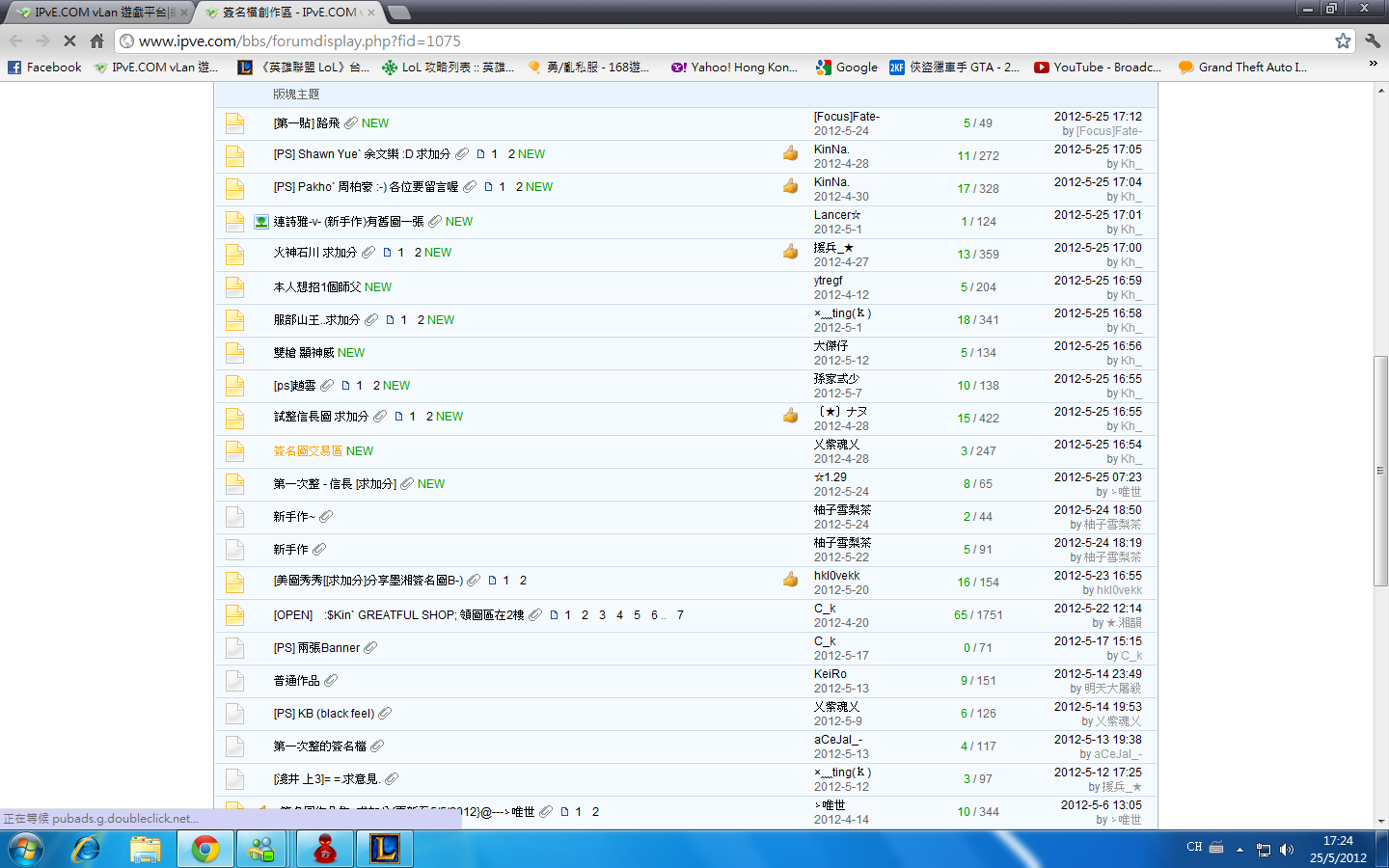1389x868 pixels.
Task: Bookmark this page with the star icon
Action: coord(1343,41)
